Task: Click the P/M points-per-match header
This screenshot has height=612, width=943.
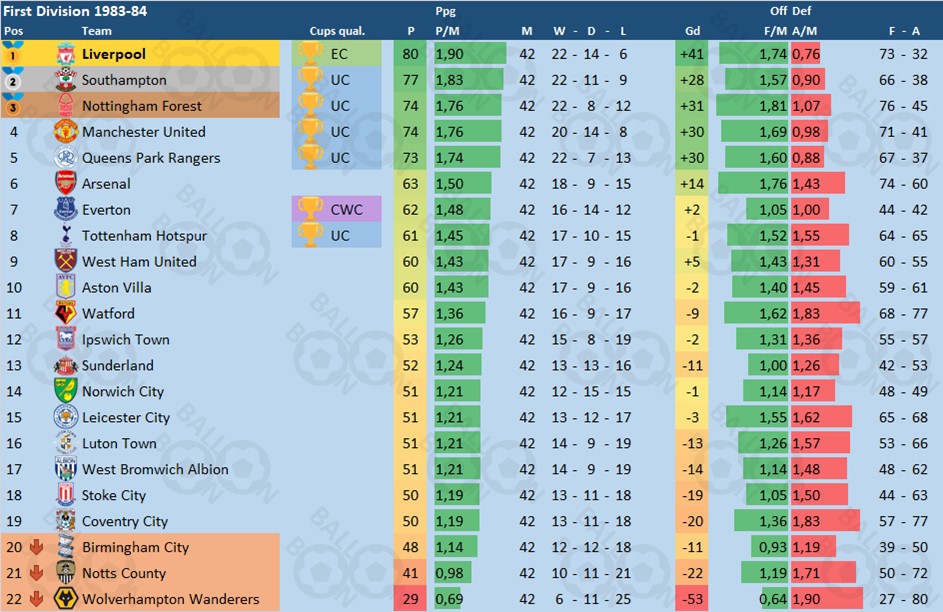Action: [x=447, y=31]
